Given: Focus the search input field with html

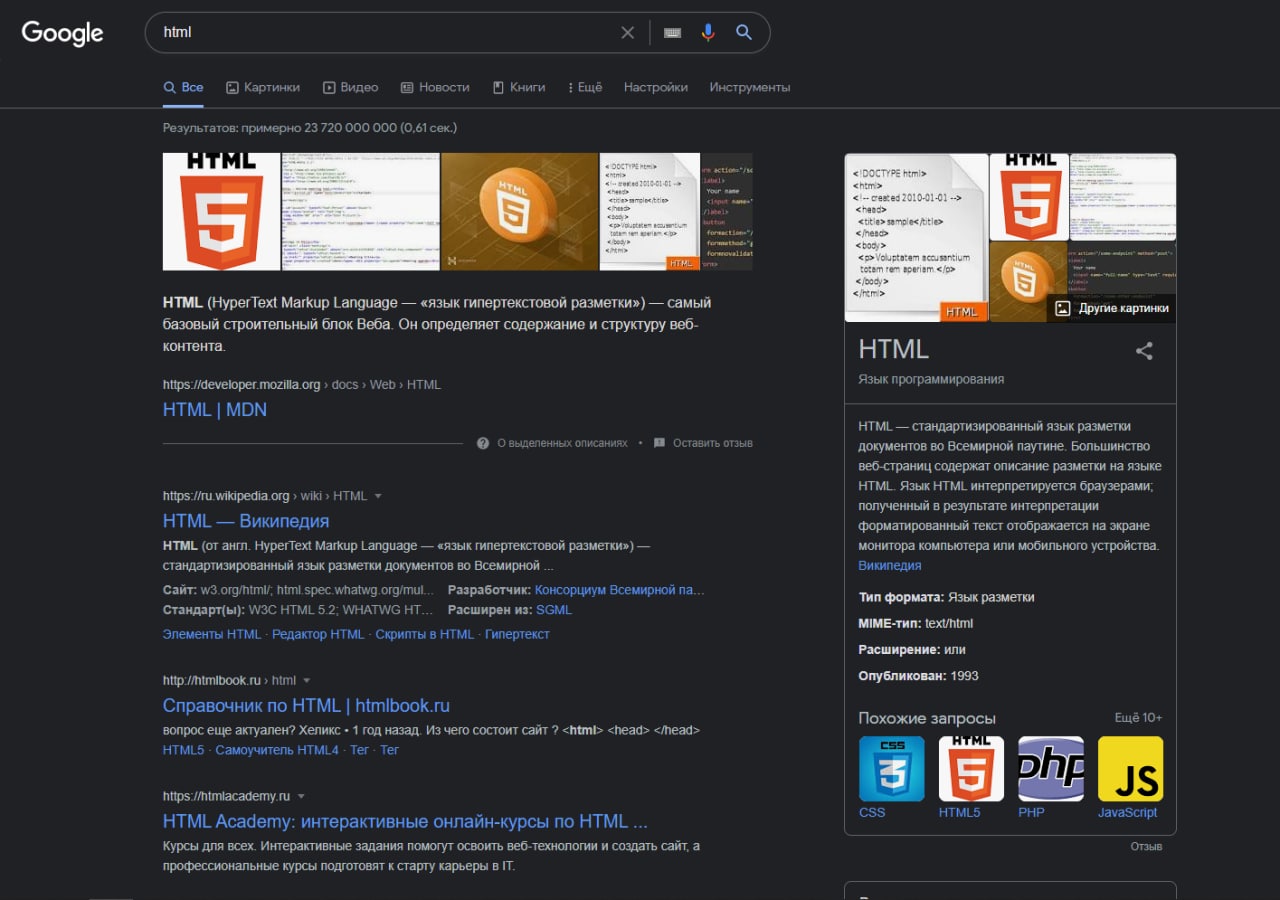Looking at the screenshot, I should pos(385,32).
